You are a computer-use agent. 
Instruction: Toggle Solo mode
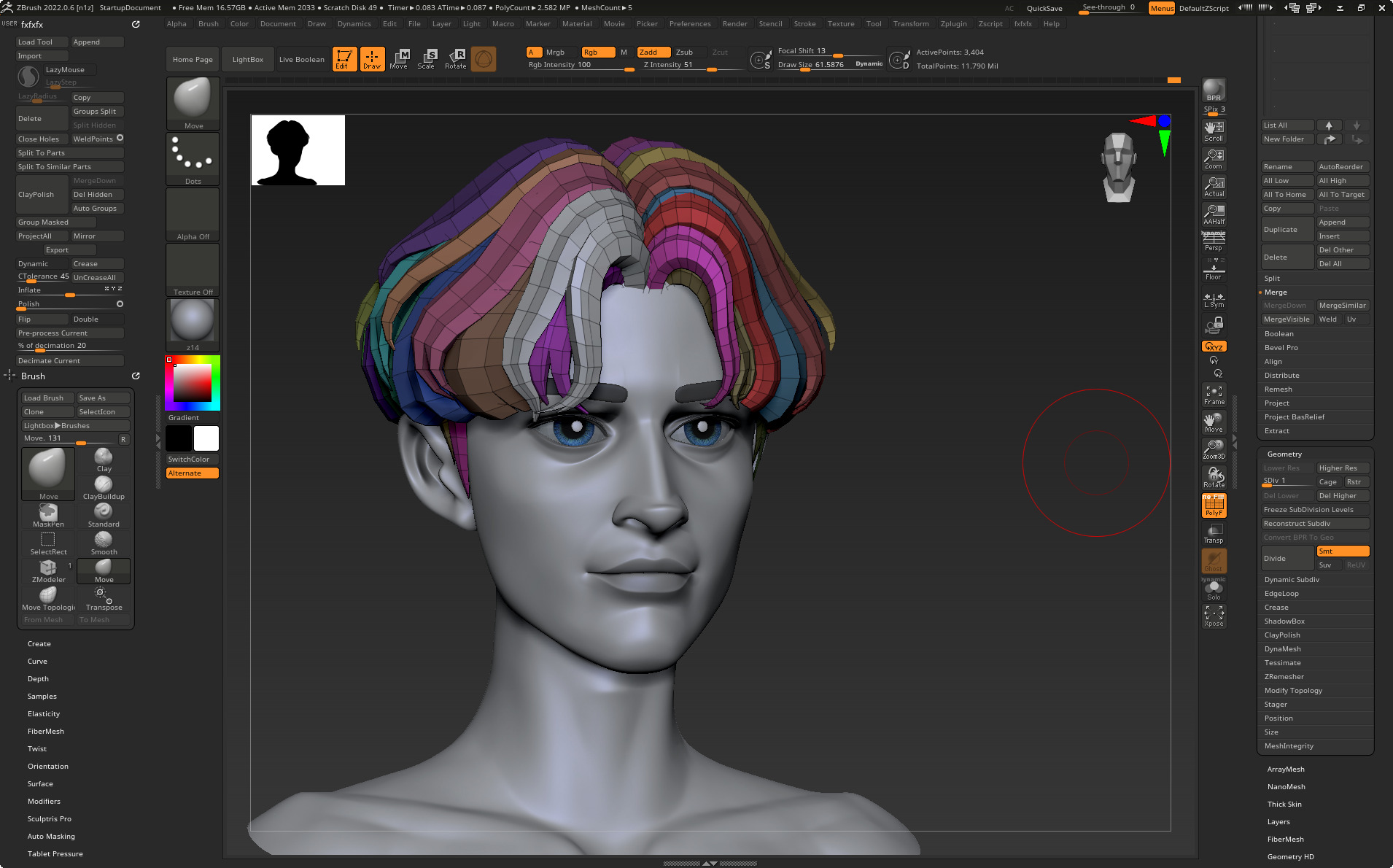pyautogui.click(x=1214, y=590)
